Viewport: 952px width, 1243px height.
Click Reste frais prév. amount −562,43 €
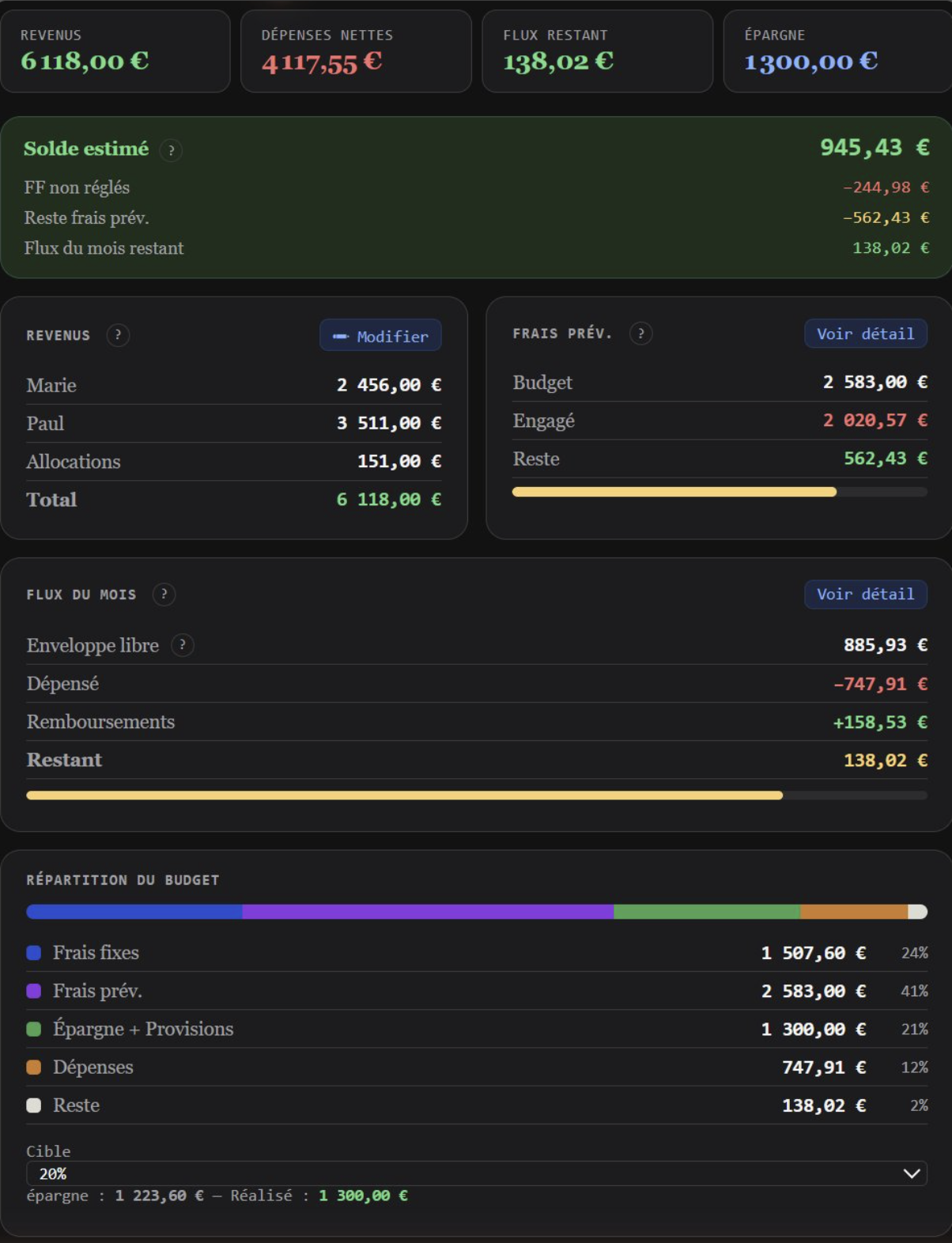[x=886, y=217]
